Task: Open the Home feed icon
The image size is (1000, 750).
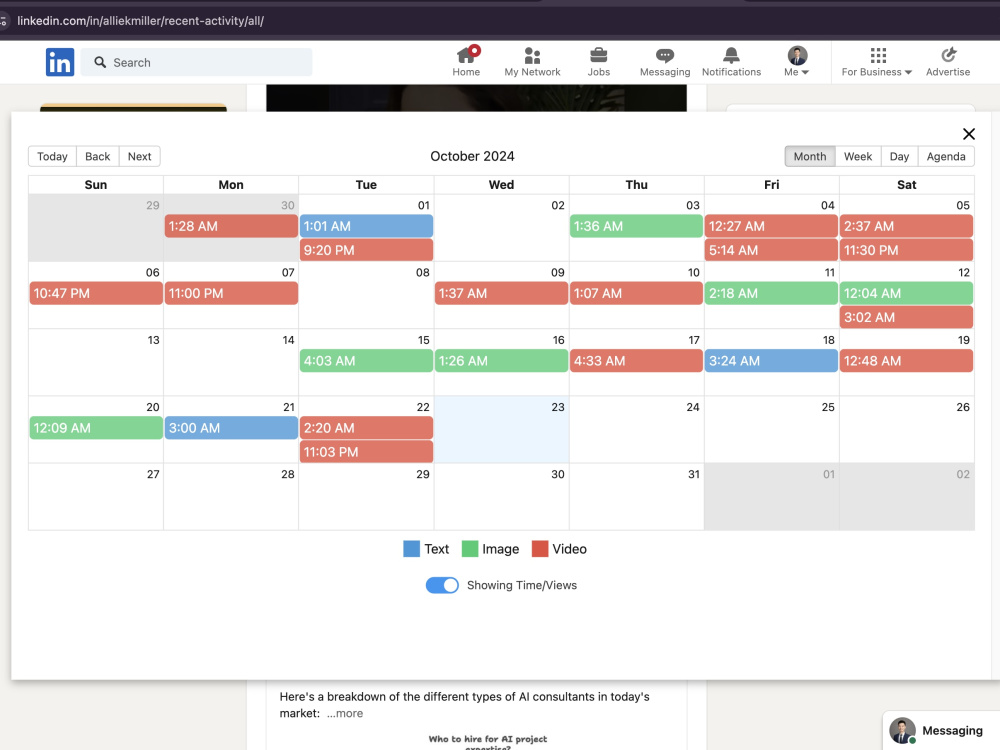Action: click(466, 62)
